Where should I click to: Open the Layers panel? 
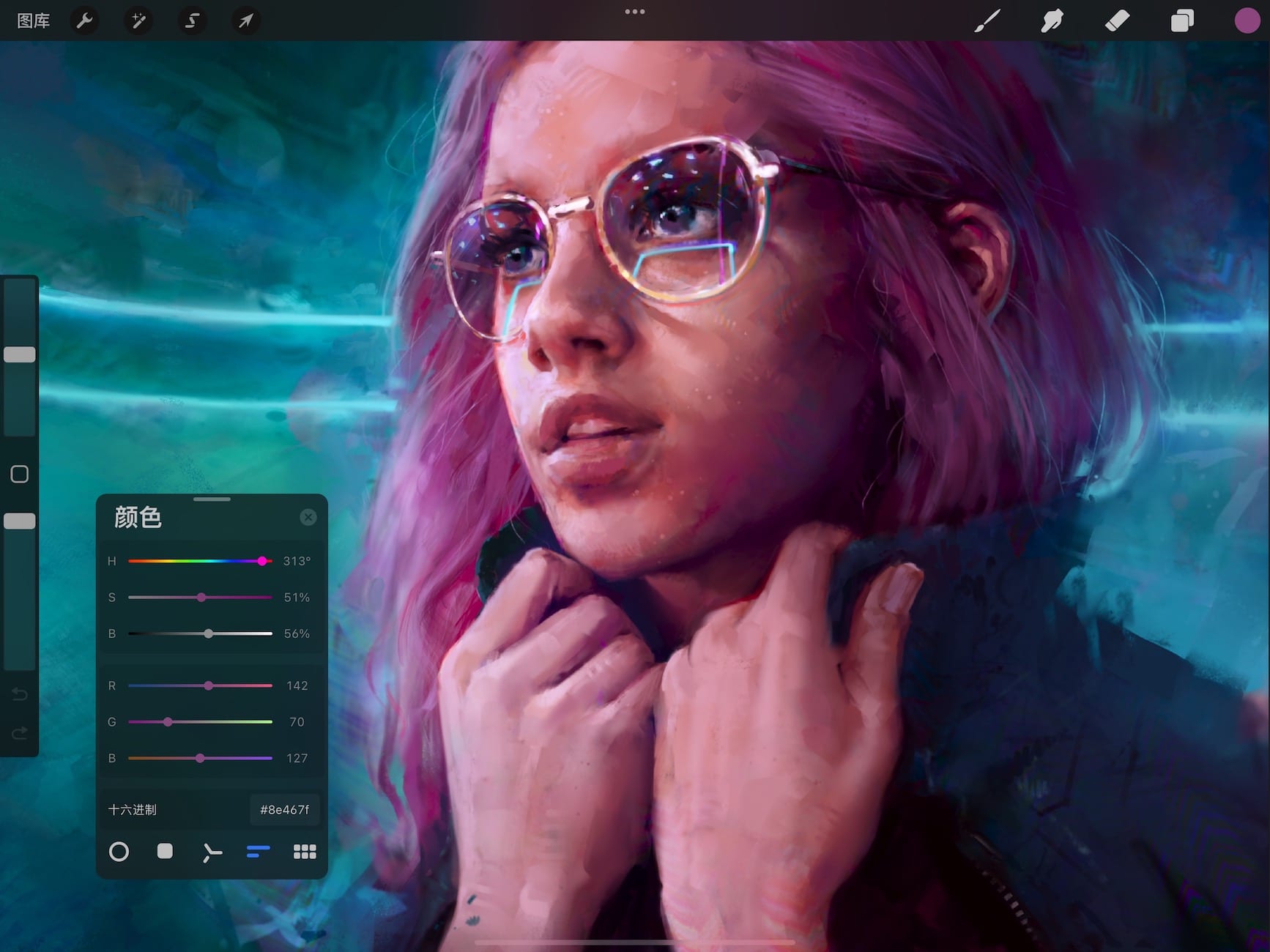click(1181, 21)
